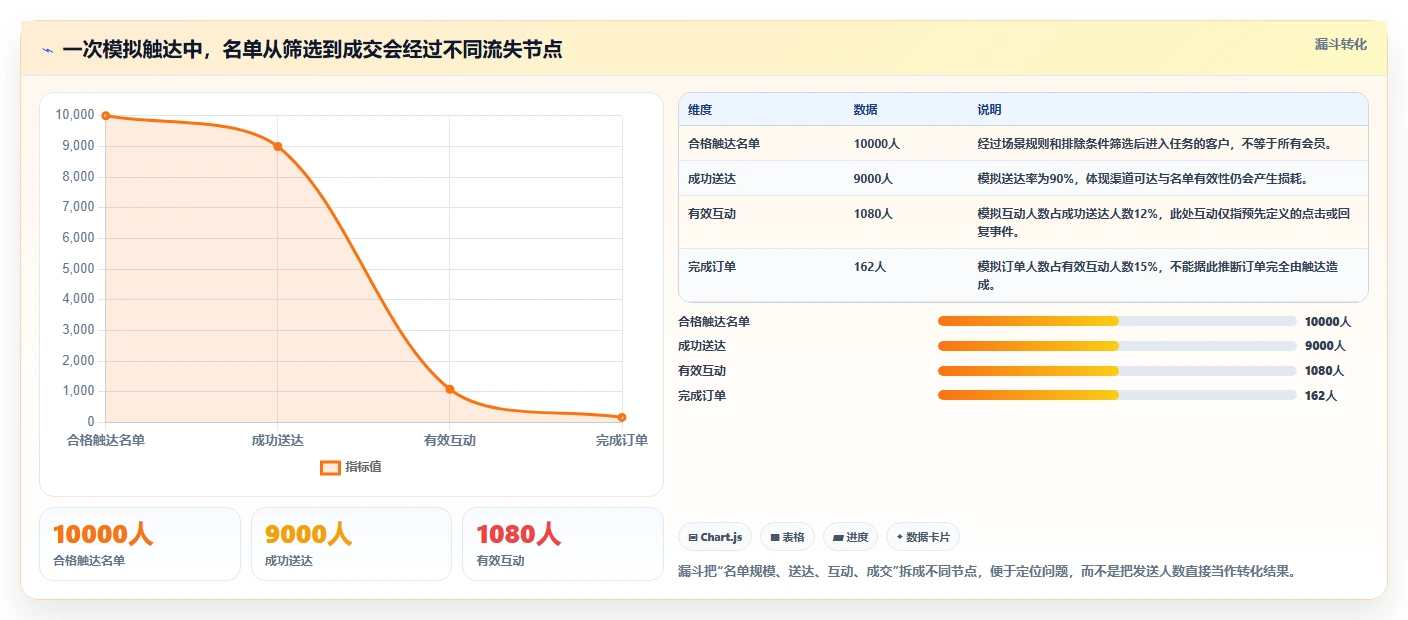
Task: Click the 成功送达 cell in the table
Action: [x=712, y=179]
